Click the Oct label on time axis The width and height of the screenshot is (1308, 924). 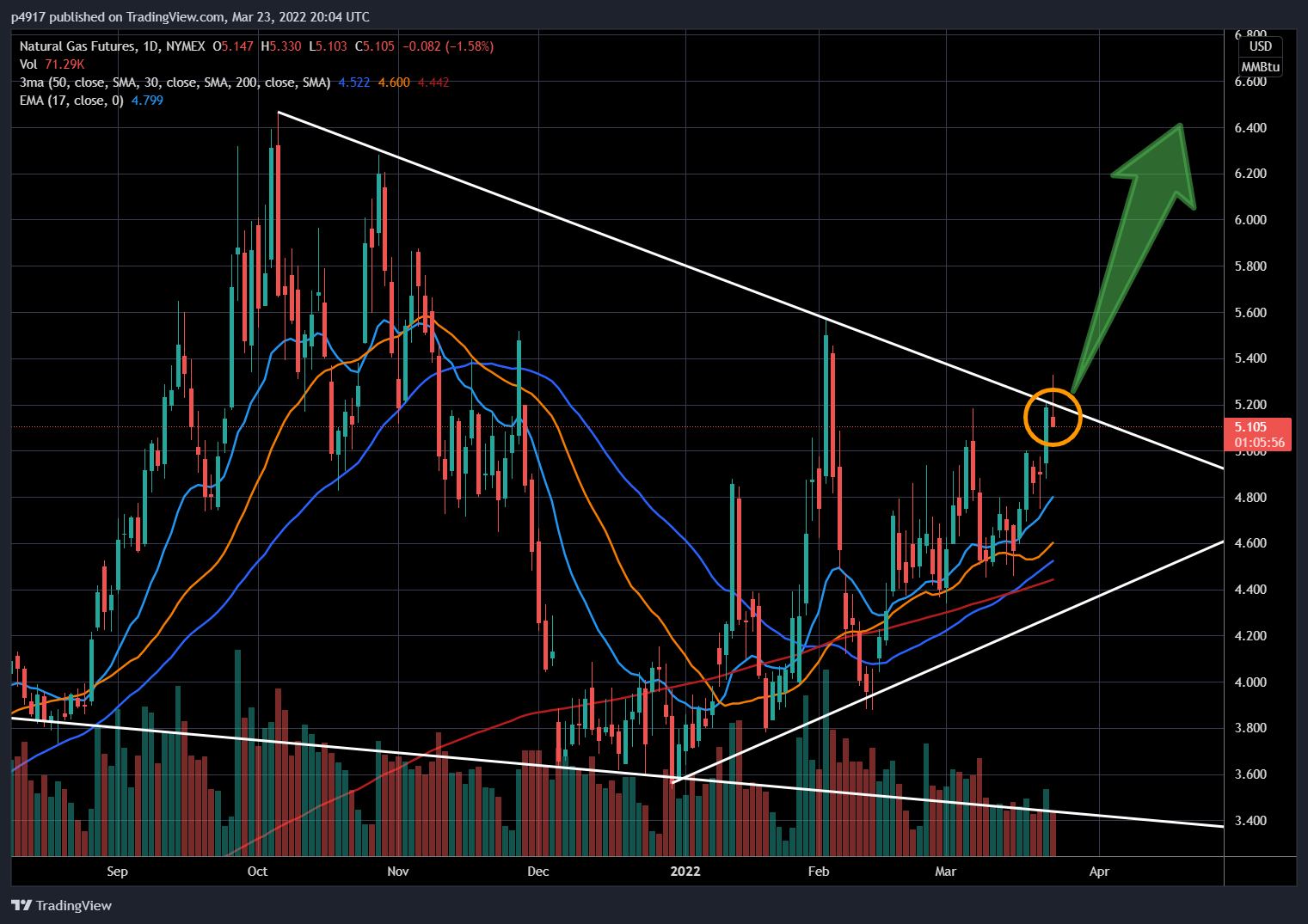click(x=257, y=872)
